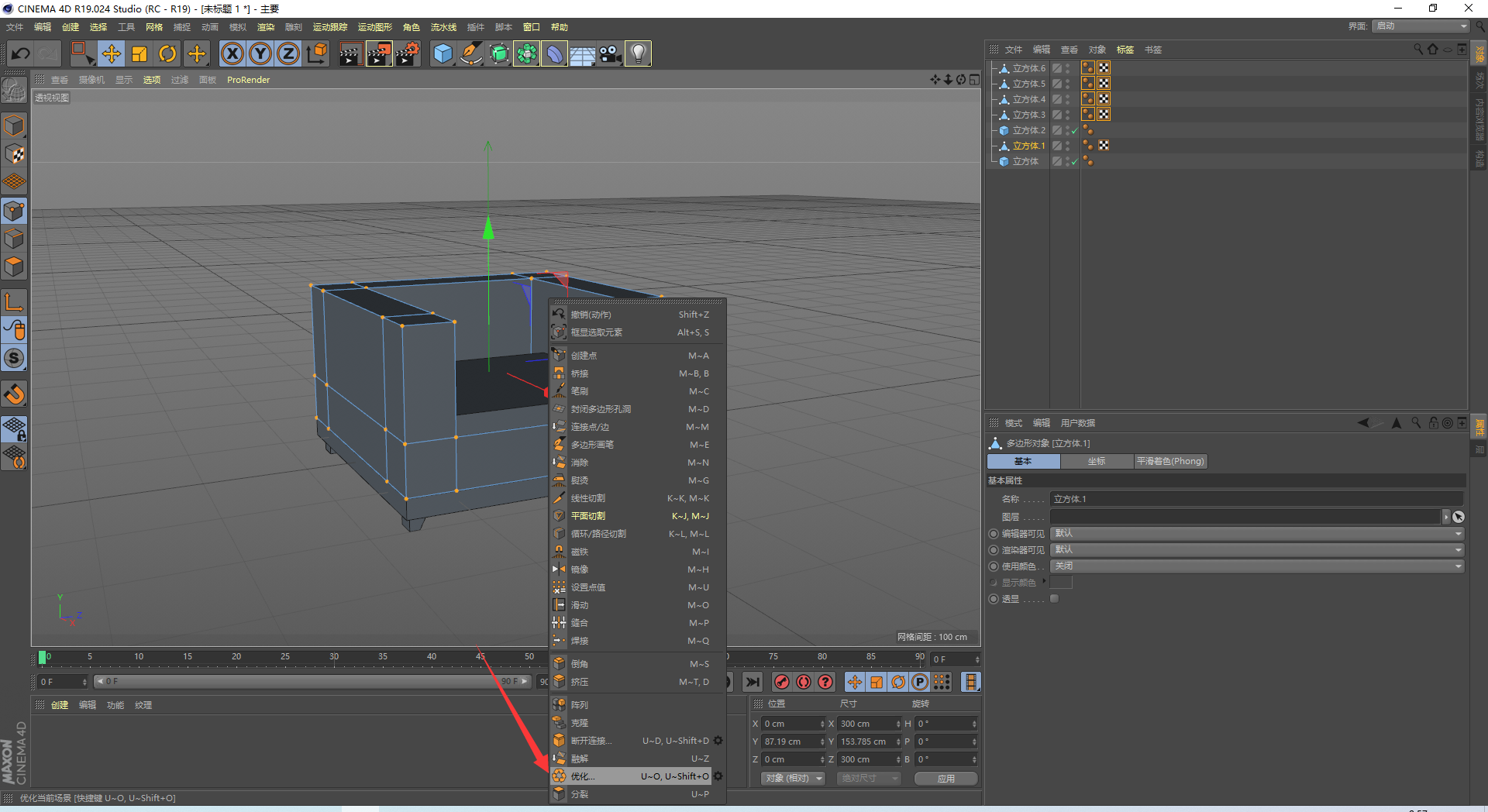Image resolution: width=1488 pixels, height=812 pixels.
Task: Click the floor grid environment icon
Action: click(x=582, y=53)
